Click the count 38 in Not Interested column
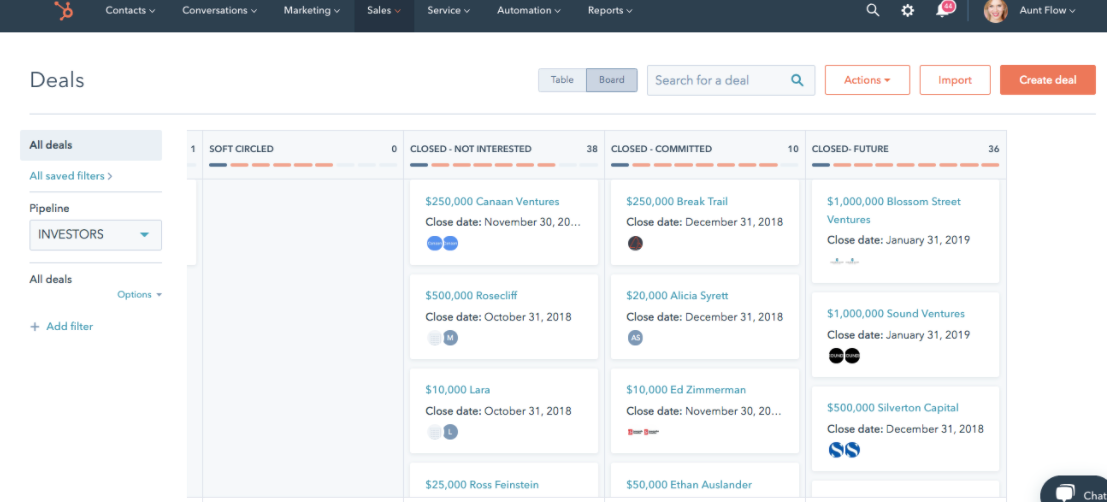This screenshot has width=1108, height=502. click(x=591, y=149)
